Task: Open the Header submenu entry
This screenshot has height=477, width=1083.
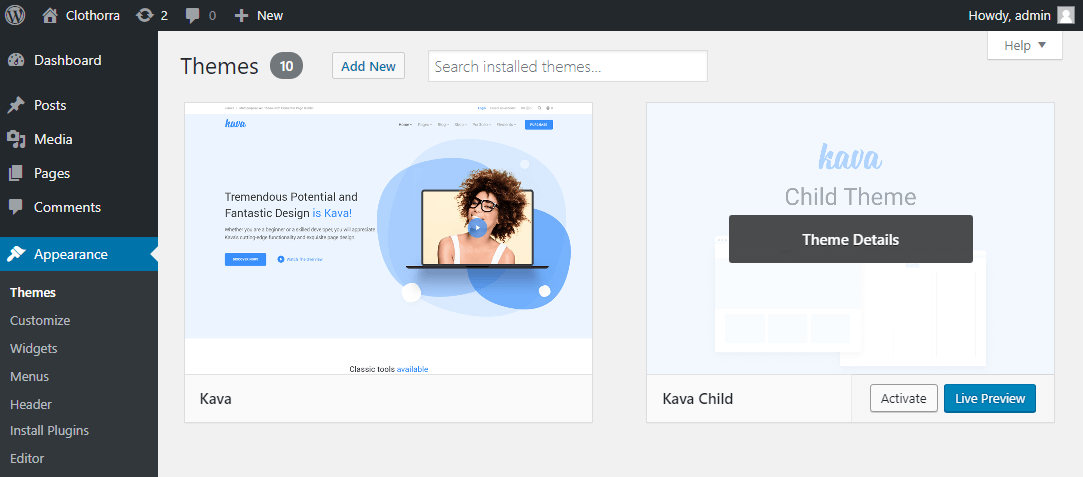Action: pos(31,405)
